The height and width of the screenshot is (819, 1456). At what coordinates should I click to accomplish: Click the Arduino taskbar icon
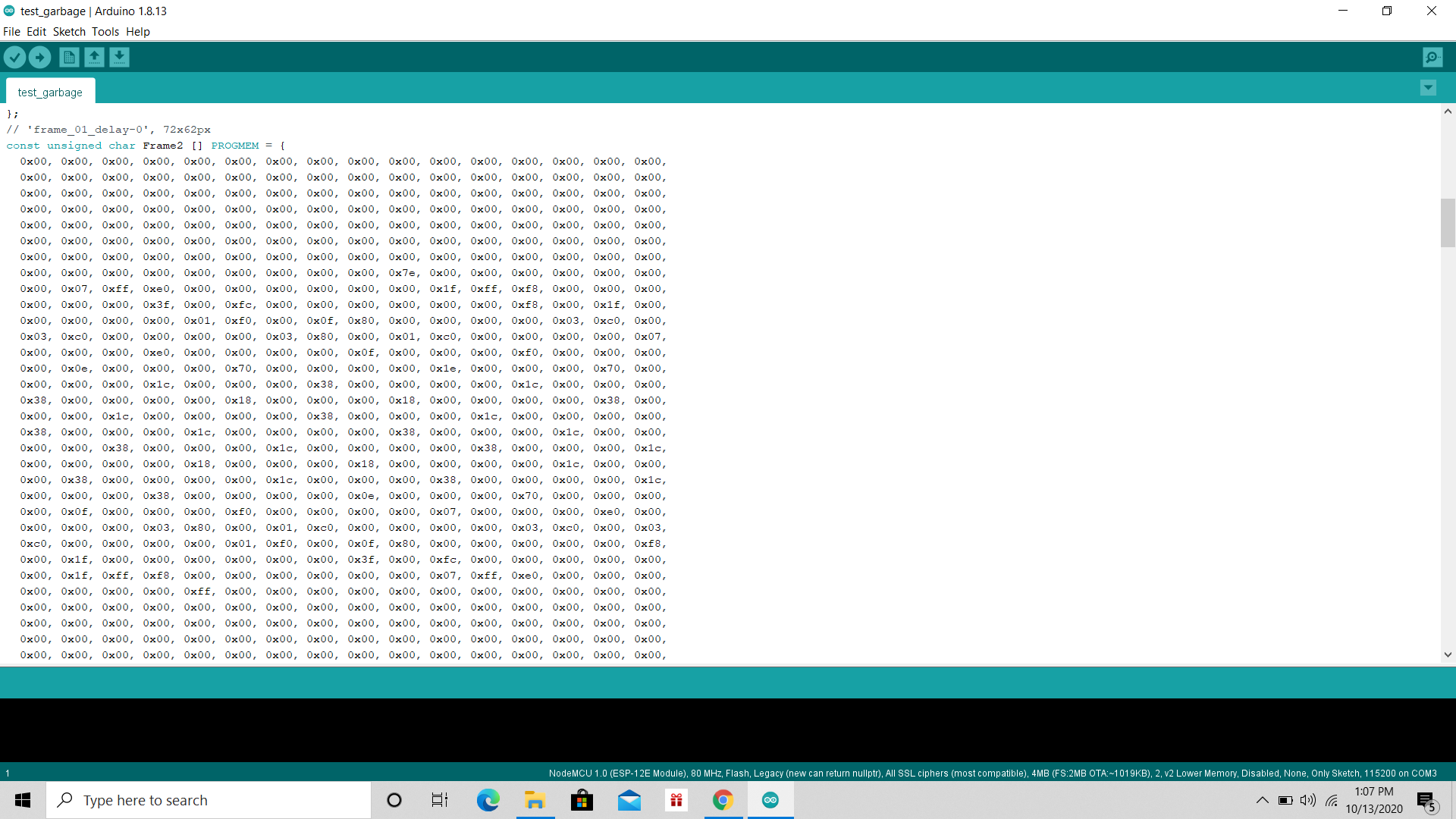[x=770, y=800]
